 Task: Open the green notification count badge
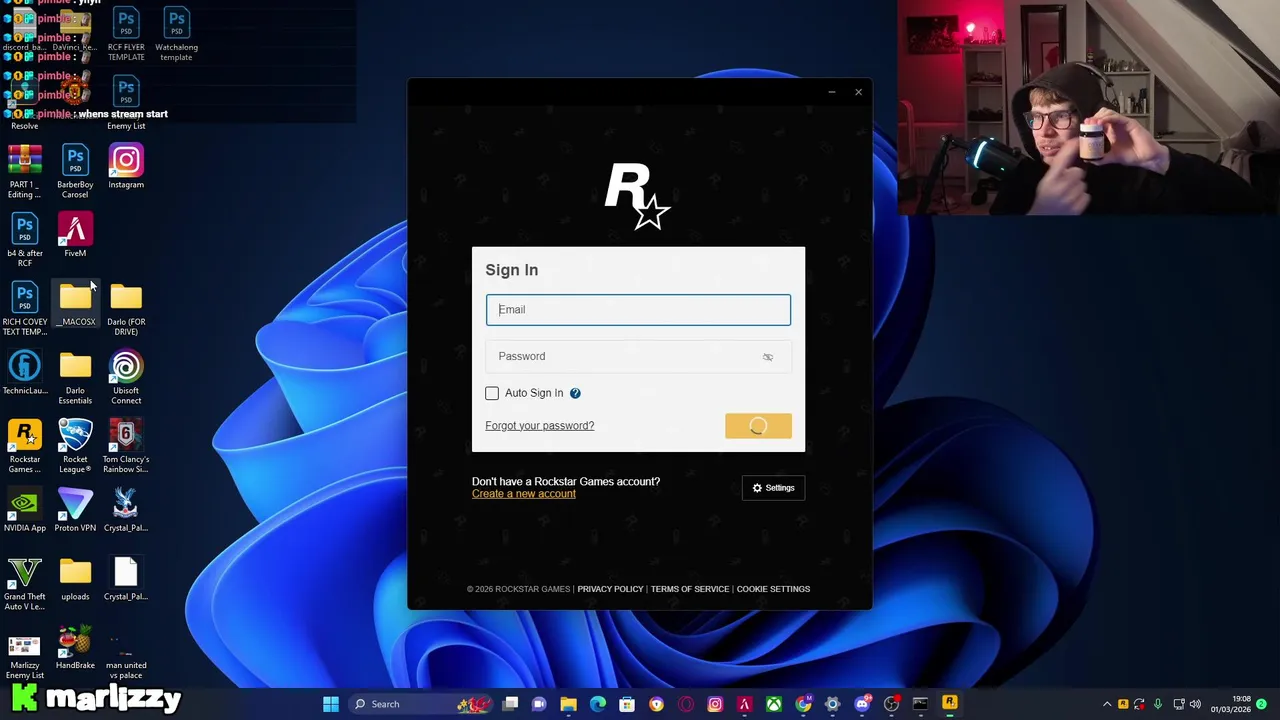(1262, 704)
